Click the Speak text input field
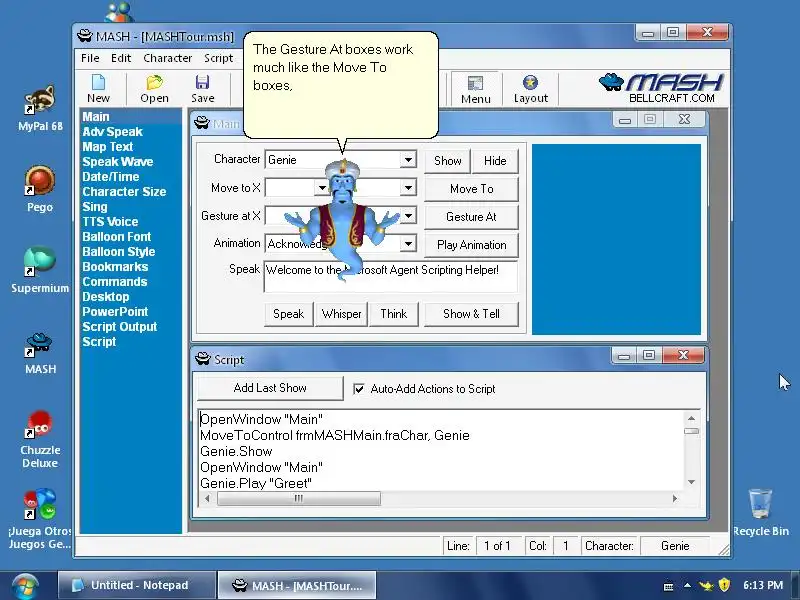The width and height of the screenshot is (800, 600). 391,276
